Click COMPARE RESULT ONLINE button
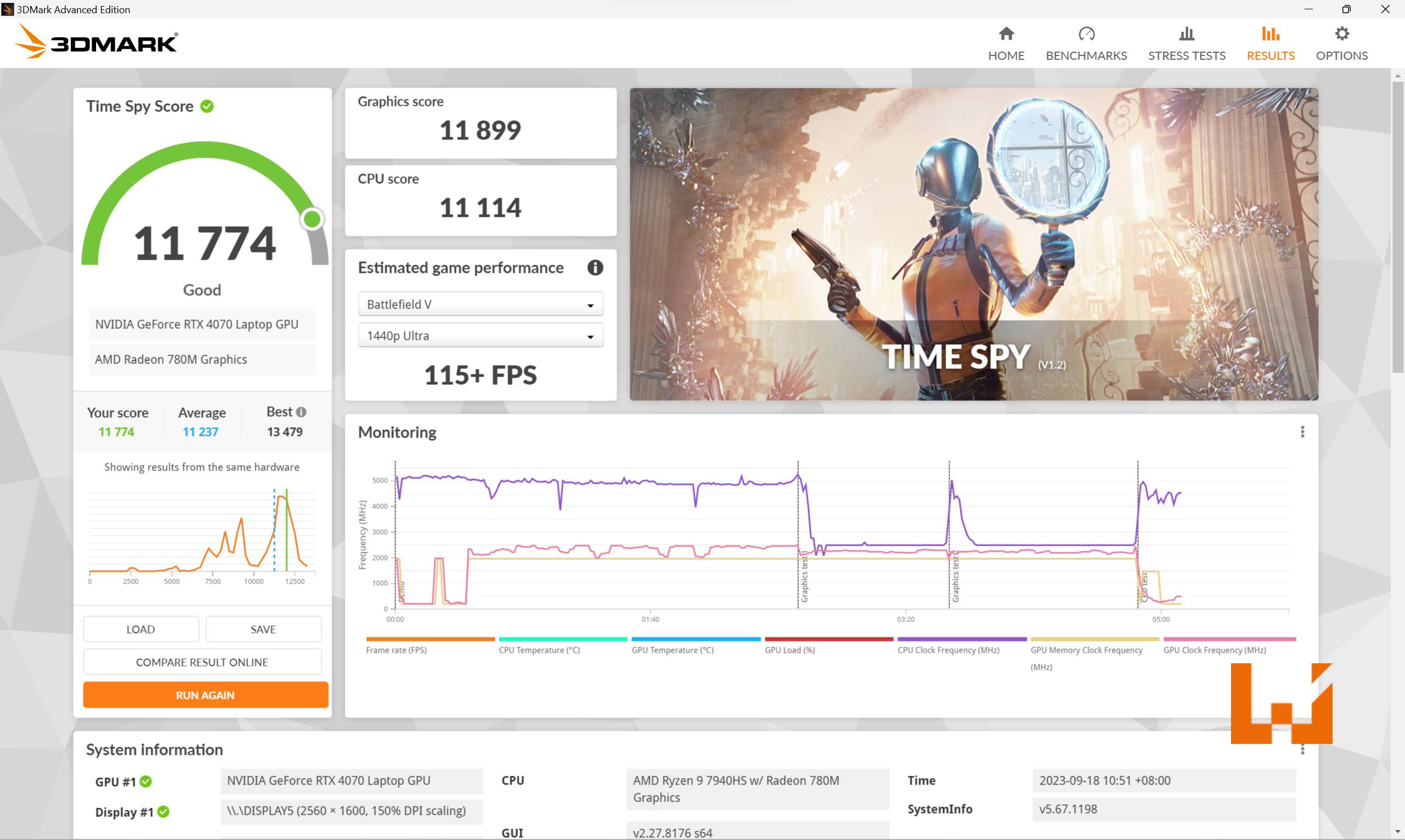1405x840 pixels. tap(202, 662)
